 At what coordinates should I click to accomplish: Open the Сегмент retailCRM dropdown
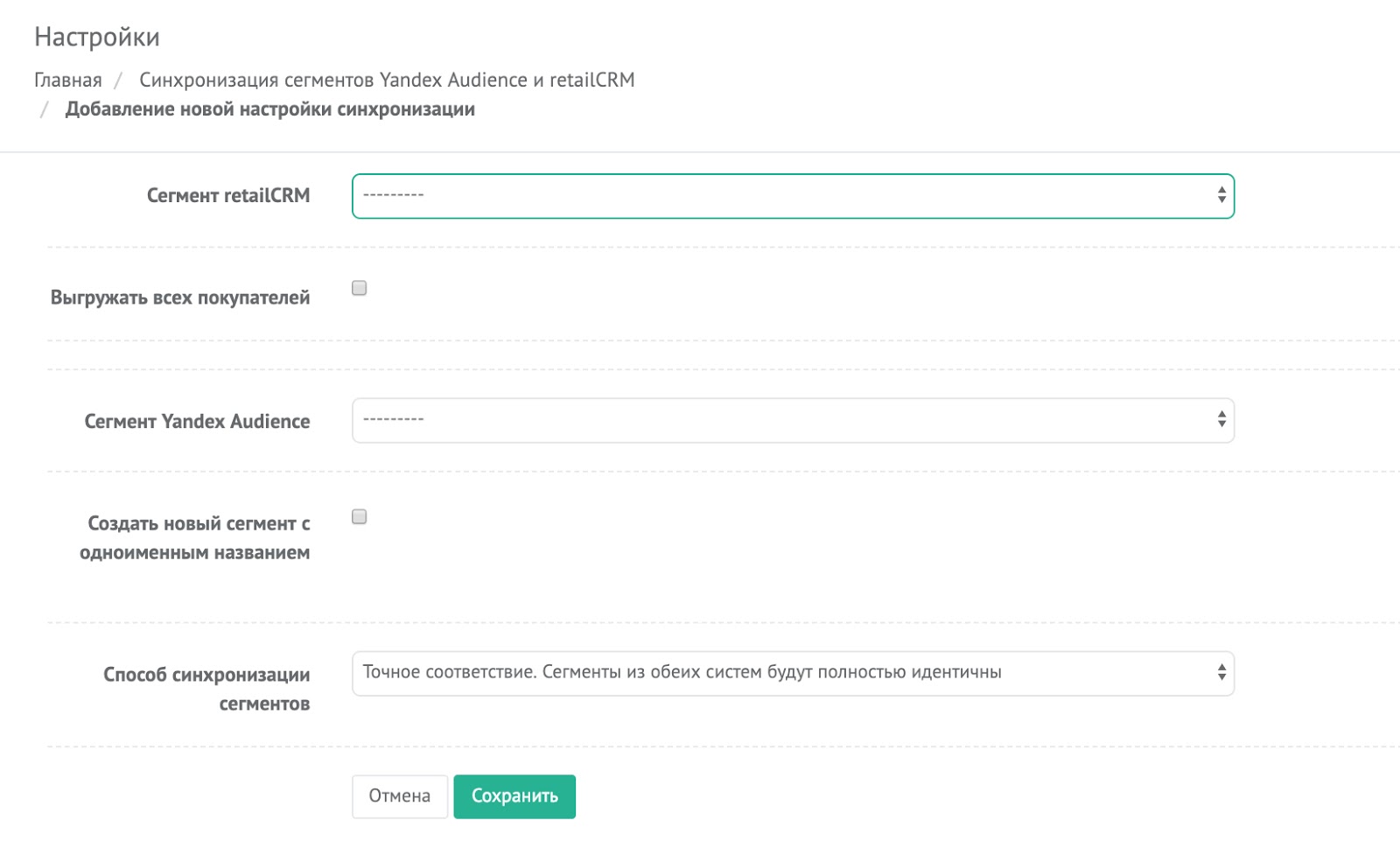(793, 196)
